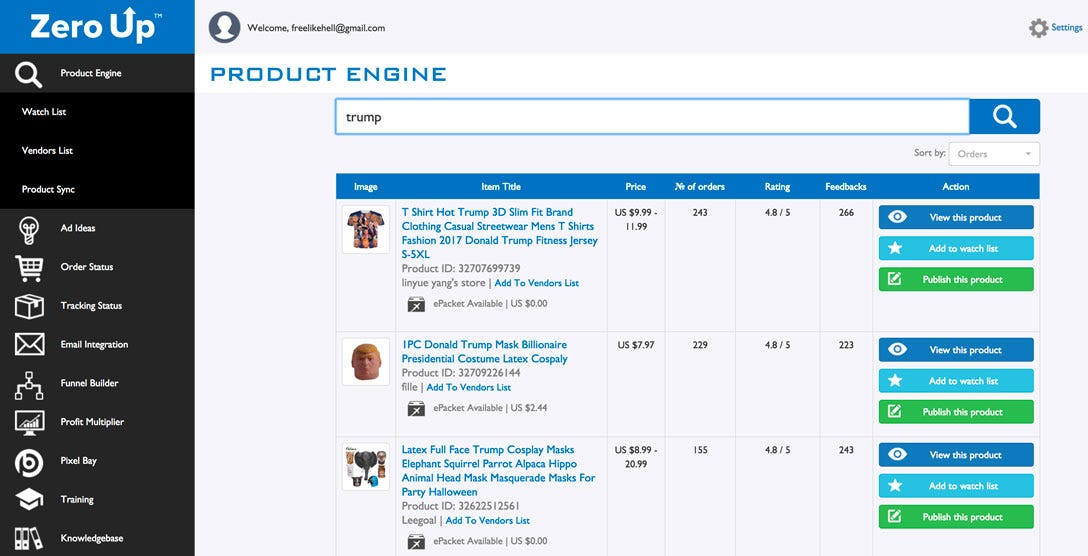Screen dimensions: 1088x556
Task: Click the star icon in the Latex Full Face row
Action: (x=895, y=485)
